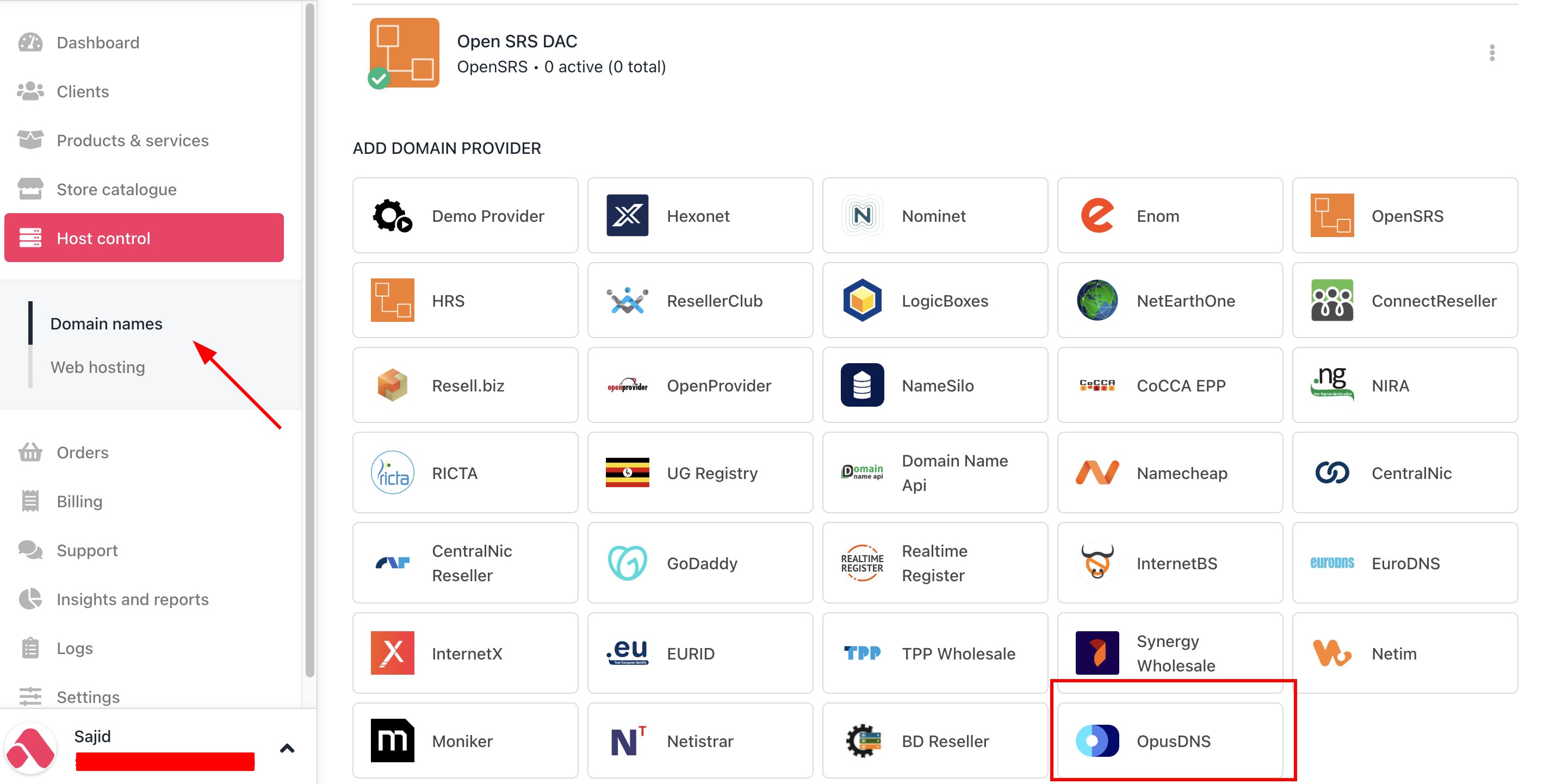This screenshot has width=1550, height=784.
Task: Click the Nominet logo icon
Action: [x=862, y=215]
